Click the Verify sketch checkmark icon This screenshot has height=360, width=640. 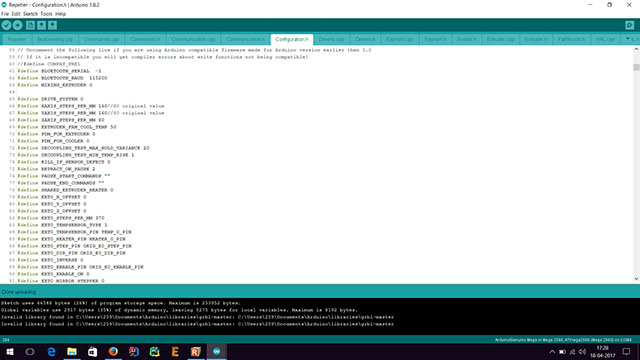(x=6, y=25)
